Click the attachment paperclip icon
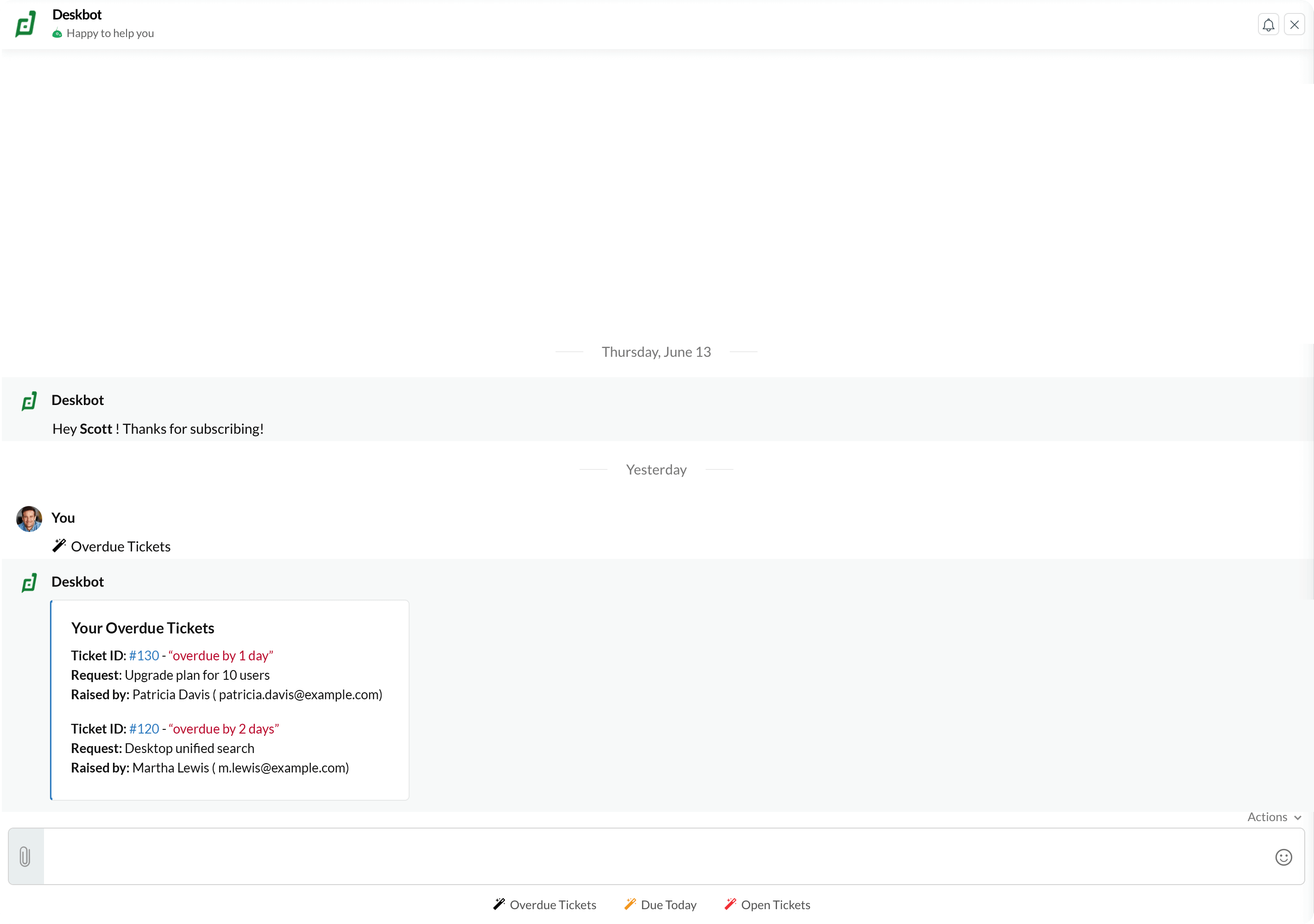Viewport: 1314px width, 924px height. [24, 856]
